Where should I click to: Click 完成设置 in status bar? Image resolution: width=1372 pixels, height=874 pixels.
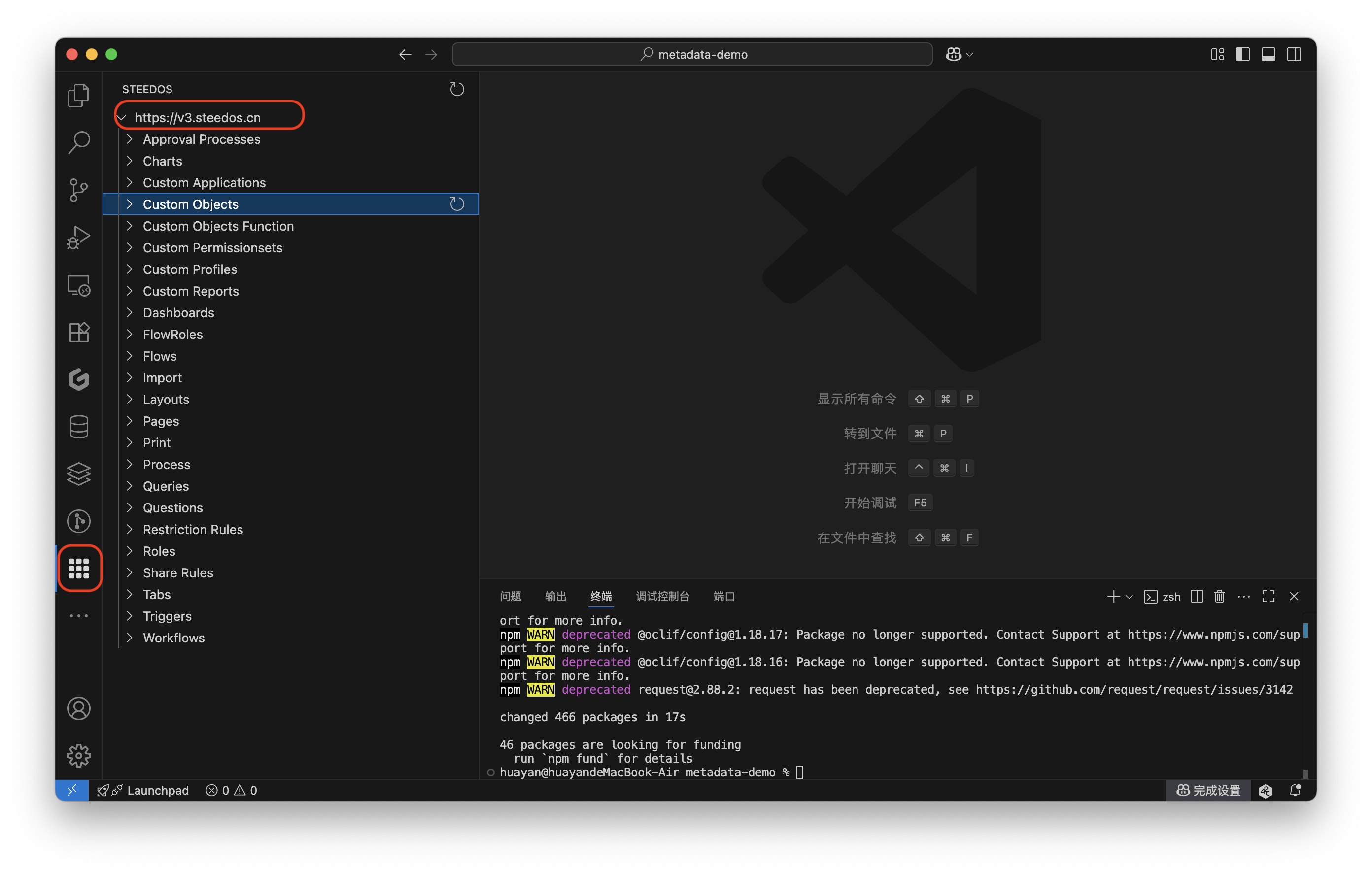pos(1208,790)
